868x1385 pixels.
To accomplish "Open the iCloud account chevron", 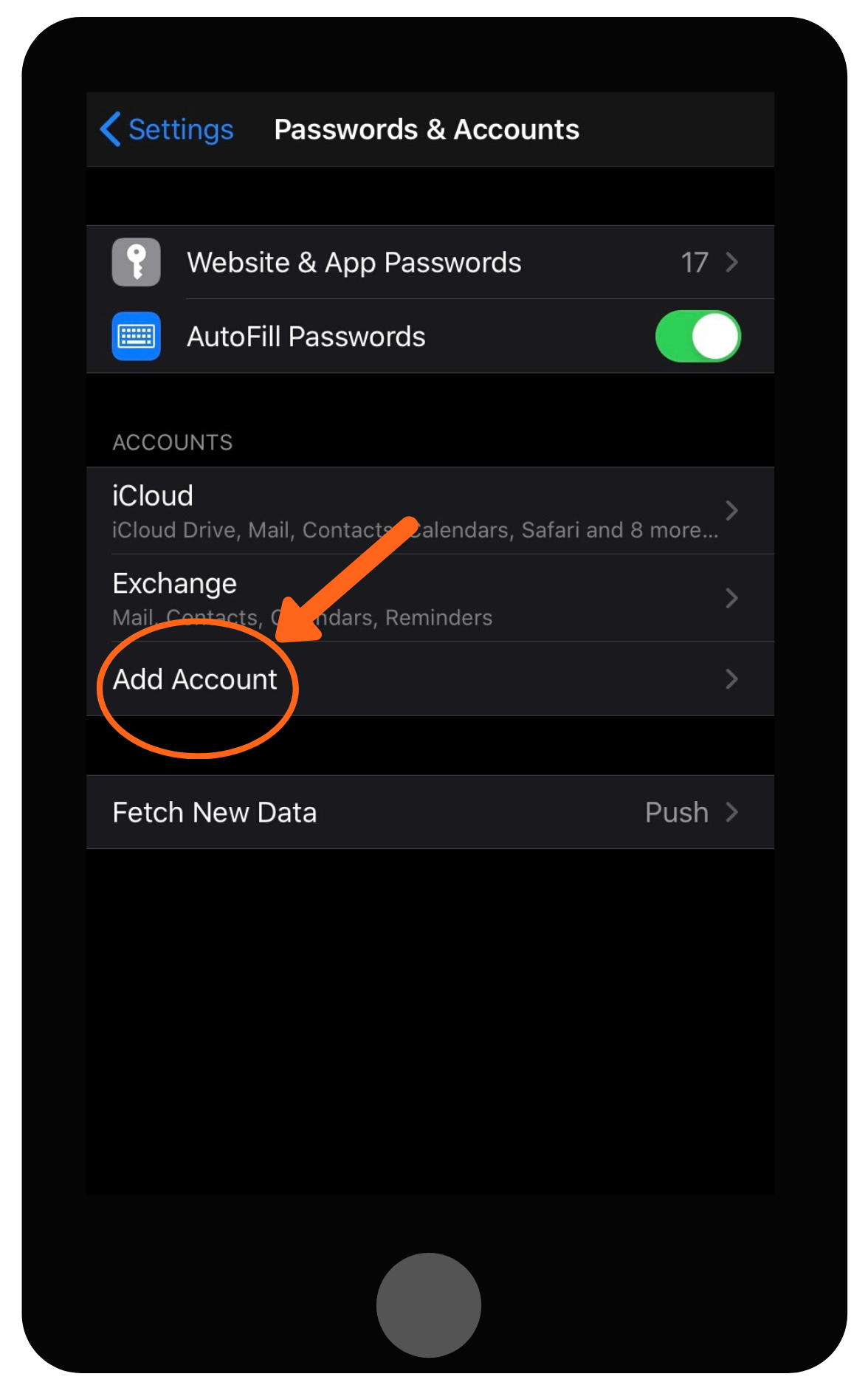I will coord(731,510).
